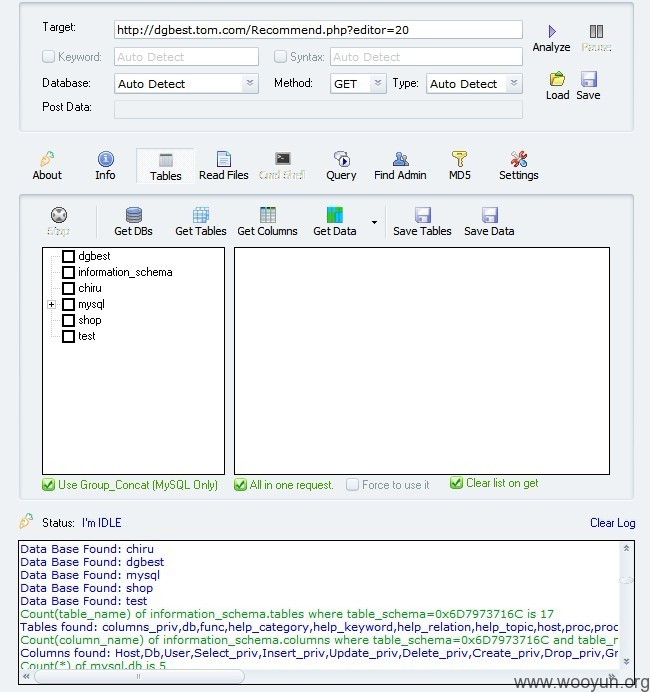This screenshot has width=650, height=692.
Task: Open the Find Admin icon
Action: (400, 158)
